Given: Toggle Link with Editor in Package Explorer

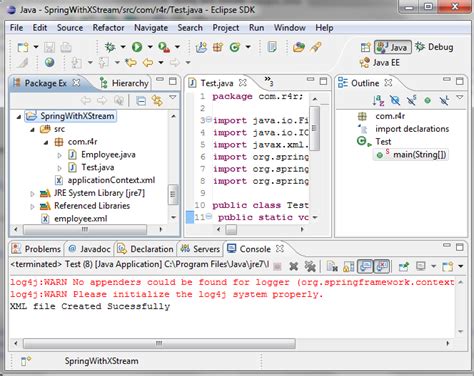Looking at the screenshot, I should click(157, 100).
